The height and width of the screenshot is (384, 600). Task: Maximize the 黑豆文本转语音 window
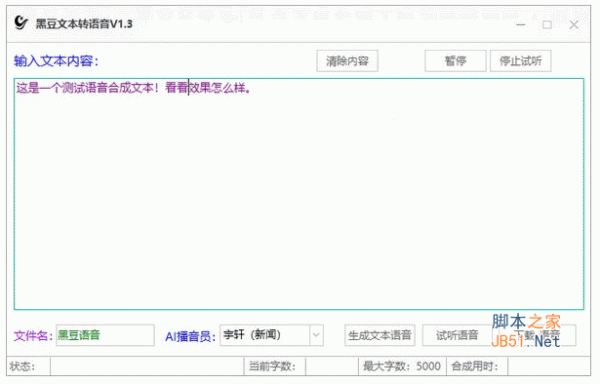pos(547,25)
